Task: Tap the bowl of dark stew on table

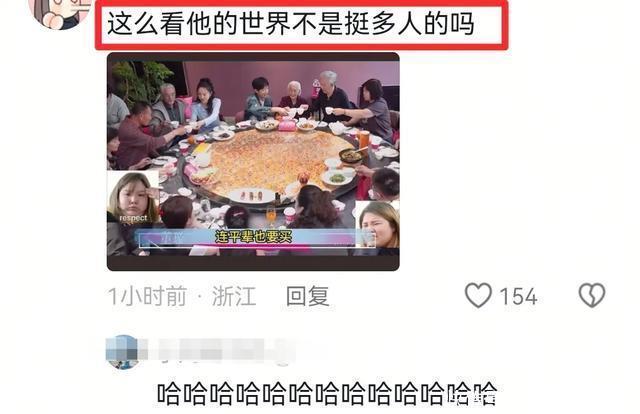Action: click(x=351, y=155)
